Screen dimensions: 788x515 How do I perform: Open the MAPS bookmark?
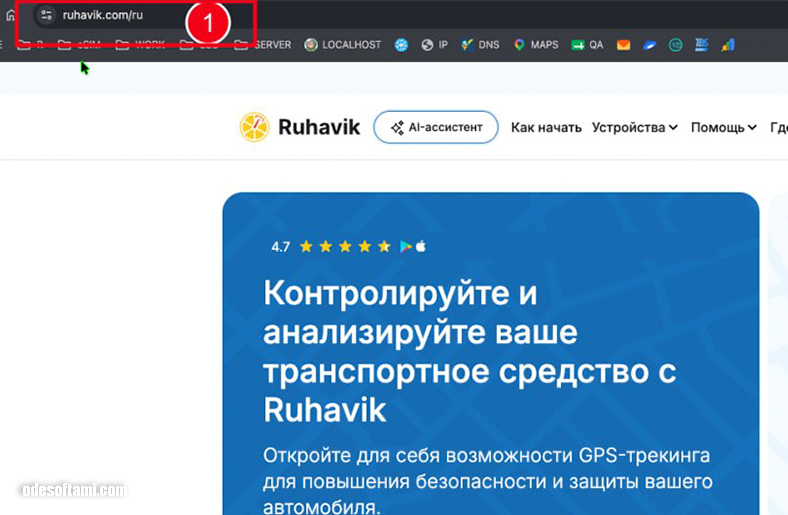(536, 45)
